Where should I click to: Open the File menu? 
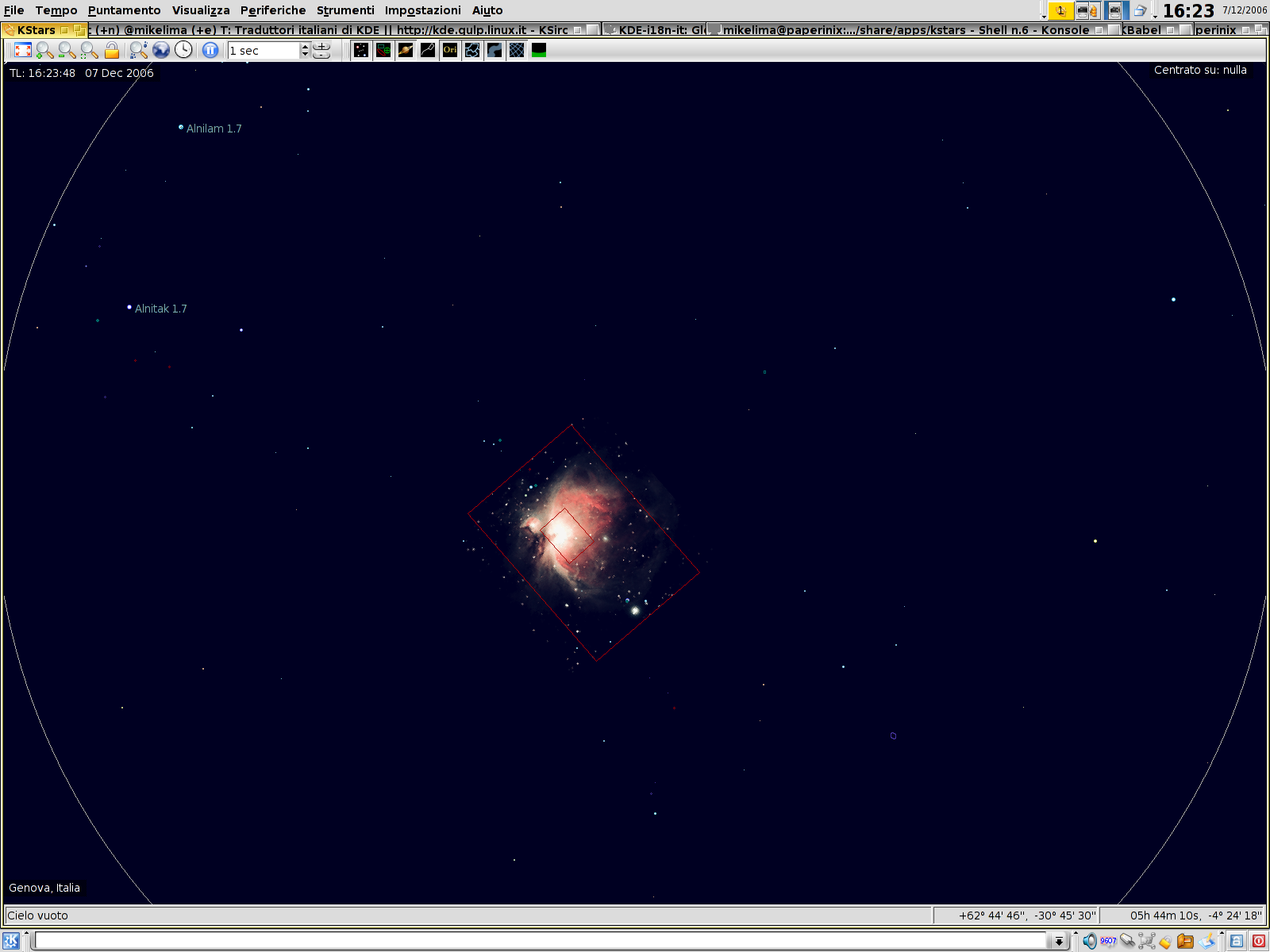(14, 10)
